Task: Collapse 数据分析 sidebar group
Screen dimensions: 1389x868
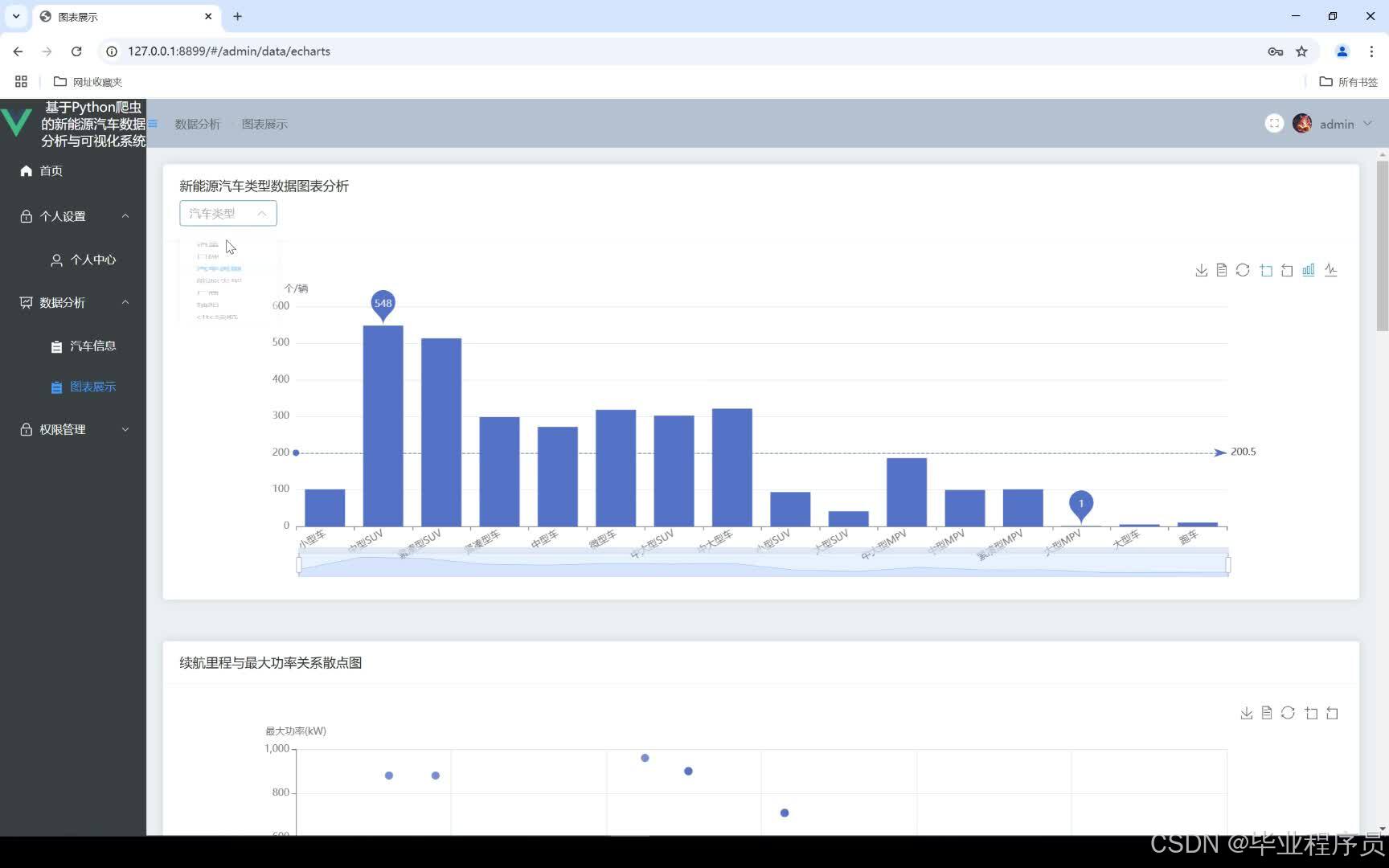Action: coord(125,302)
